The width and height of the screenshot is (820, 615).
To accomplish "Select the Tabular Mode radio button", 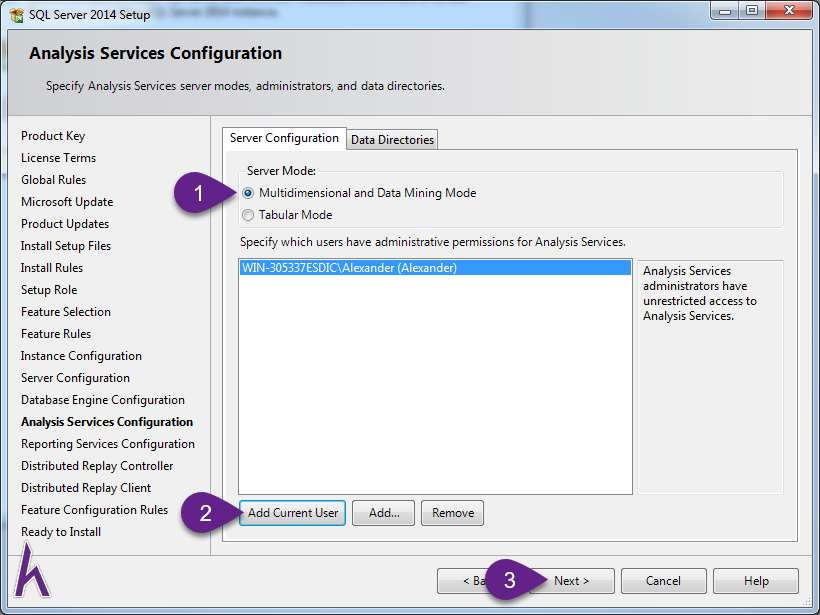I will [x=248, y=215].
